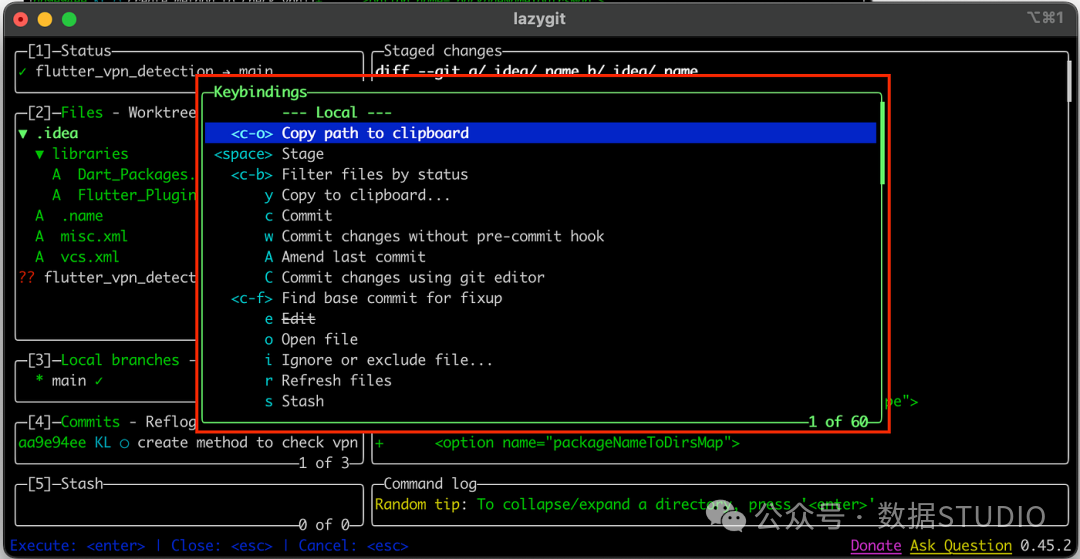The width and height of the screenshot is (1080, 559).
Task: Collapse the libraries folder triangle
Action: coord(40,154)
